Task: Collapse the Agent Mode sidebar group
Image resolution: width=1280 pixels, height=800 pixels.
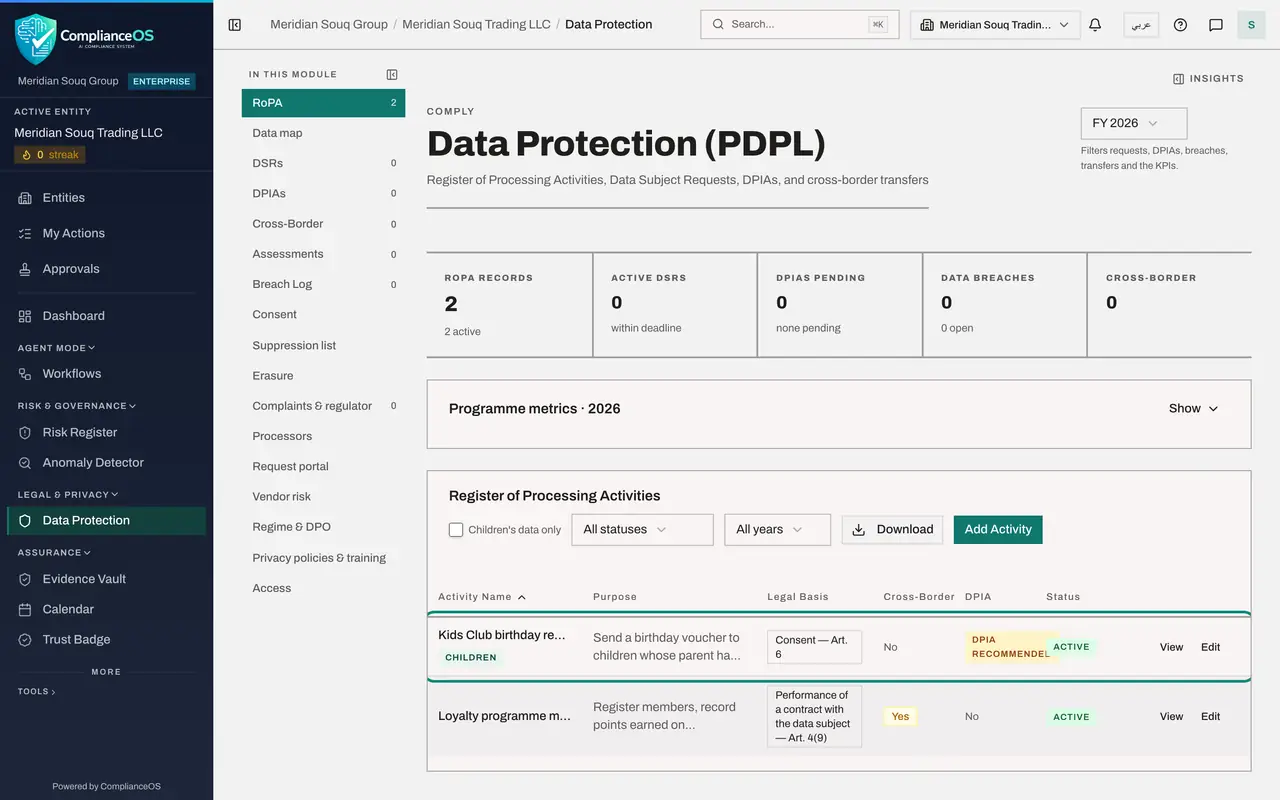Action: point(56,348)
